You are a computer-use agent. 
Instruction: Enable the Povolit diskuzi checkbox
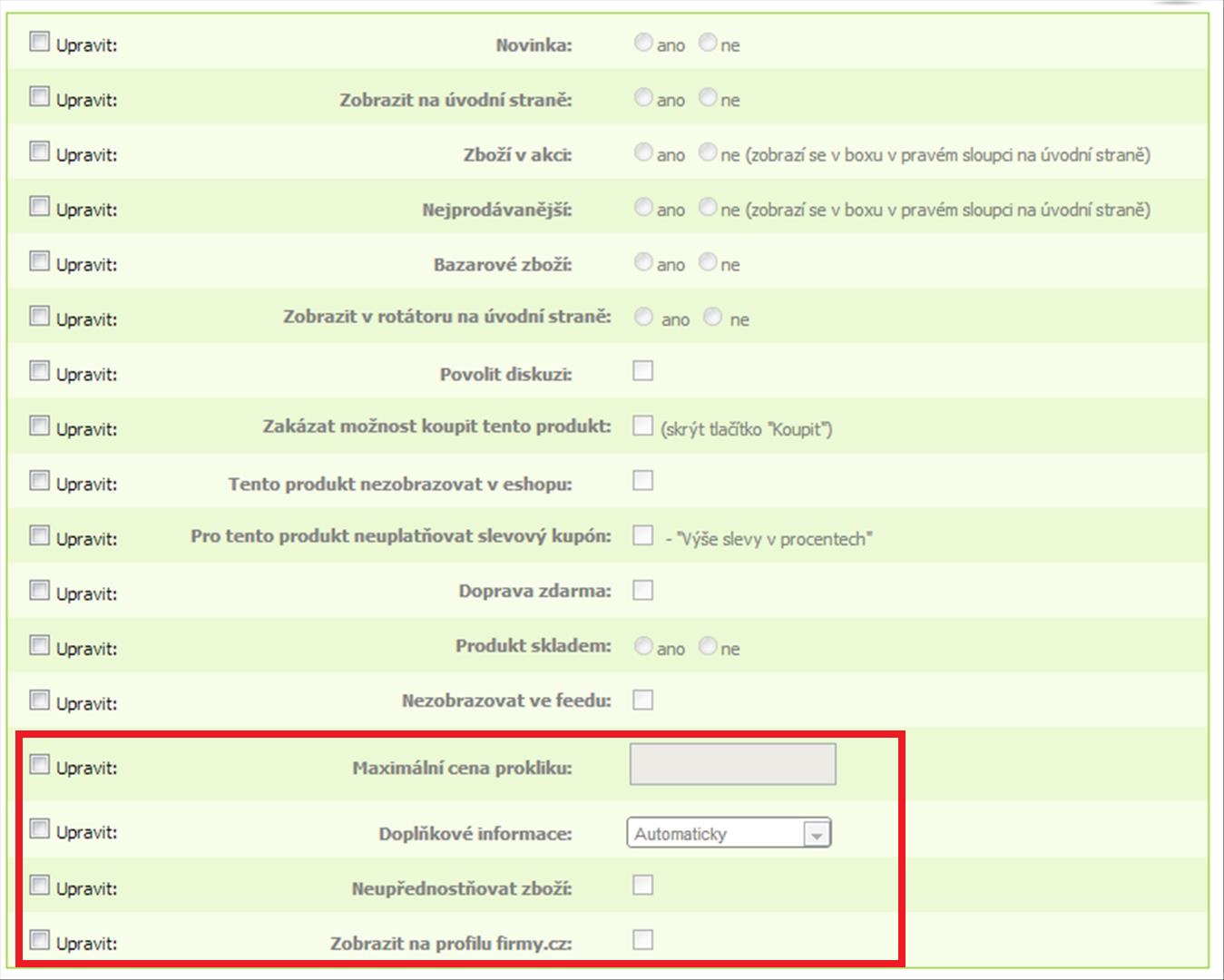643,370
